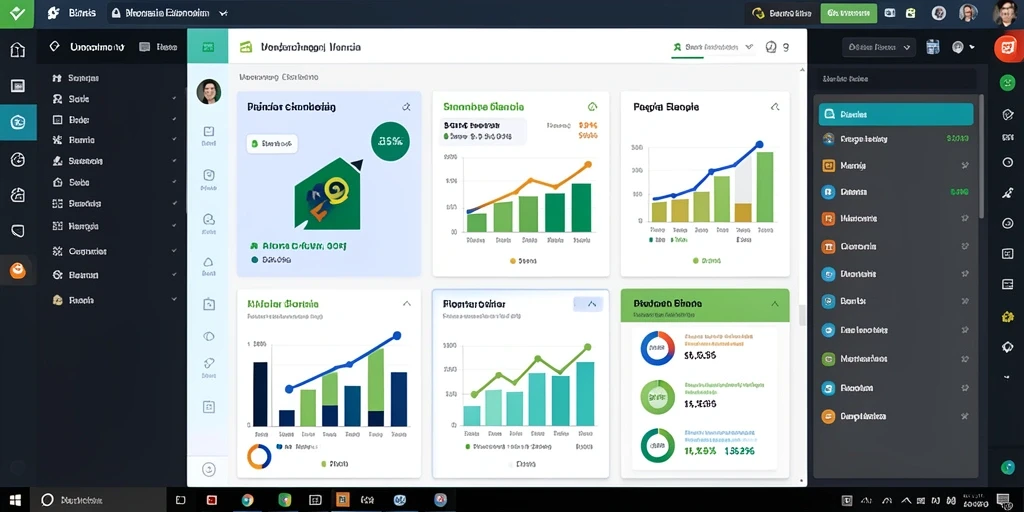This screenshot has height=512, width=1024.
Task: Click the clock icon in left rail
Action: pos(18,159)
